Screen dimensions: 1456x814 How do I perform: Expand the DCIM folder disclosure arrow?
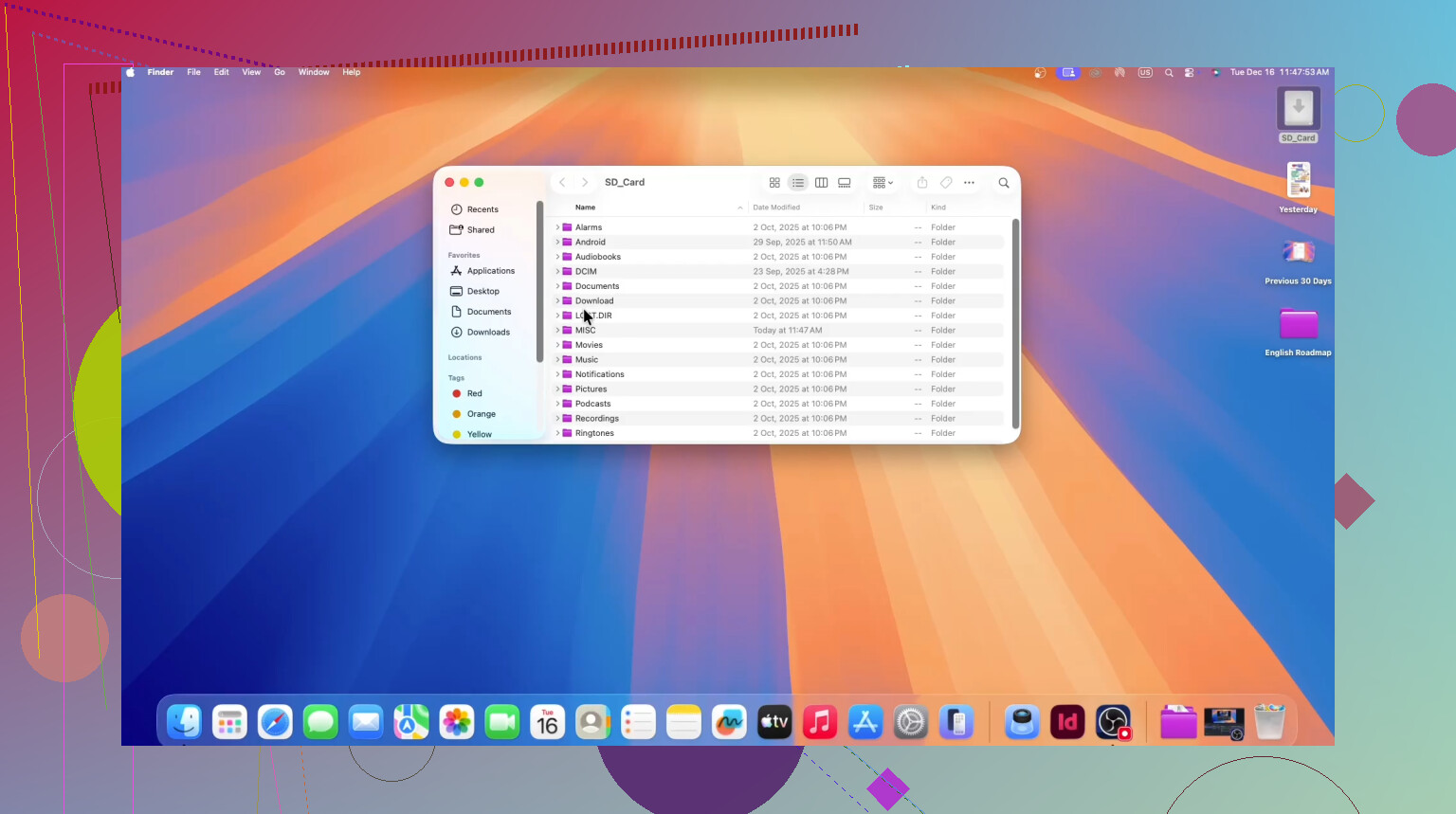click(557, 272)
